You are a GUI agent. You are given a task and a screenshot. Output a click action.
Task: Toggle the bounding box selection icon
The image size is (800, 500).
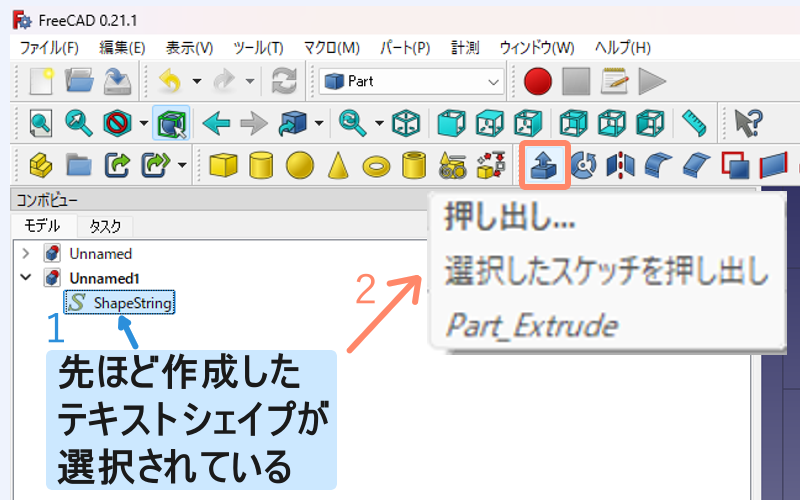171,123
